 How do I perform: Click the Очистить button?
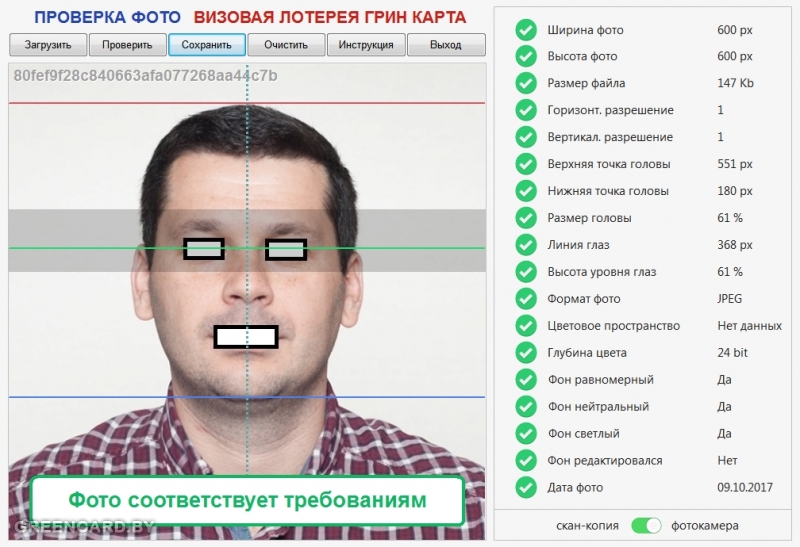pyautogui.click(x=287, y=45)
